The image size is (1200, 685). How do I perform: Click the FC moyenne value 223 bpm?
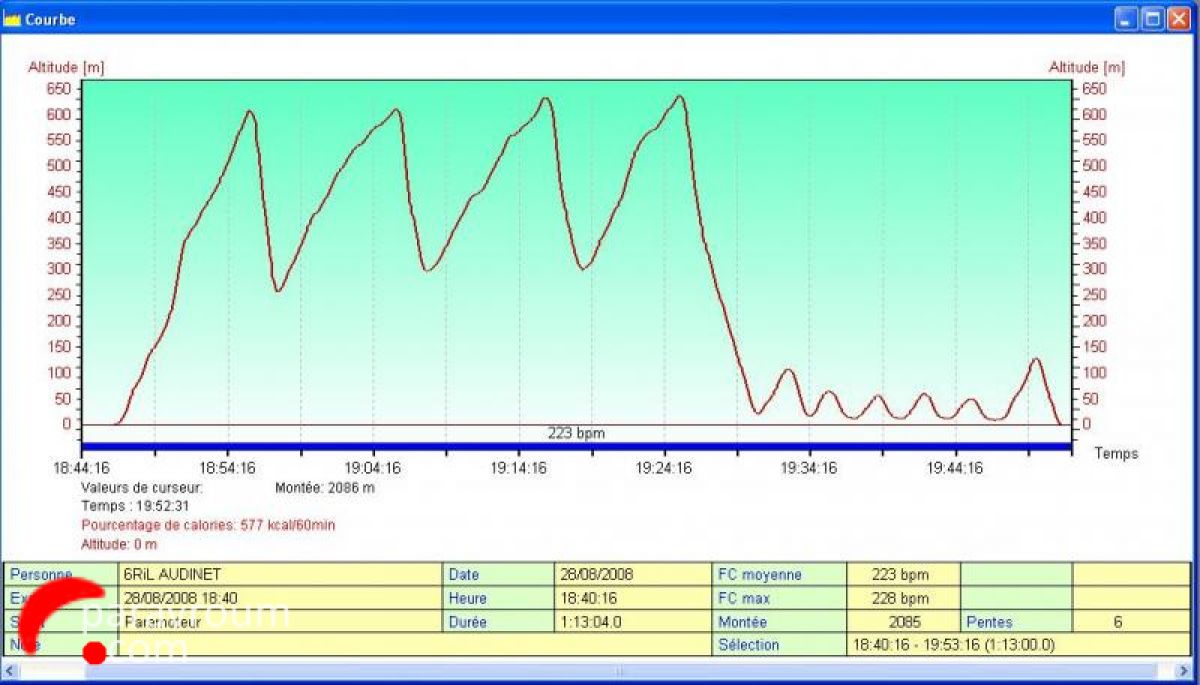pyautogui.click(x=902, y=575)
